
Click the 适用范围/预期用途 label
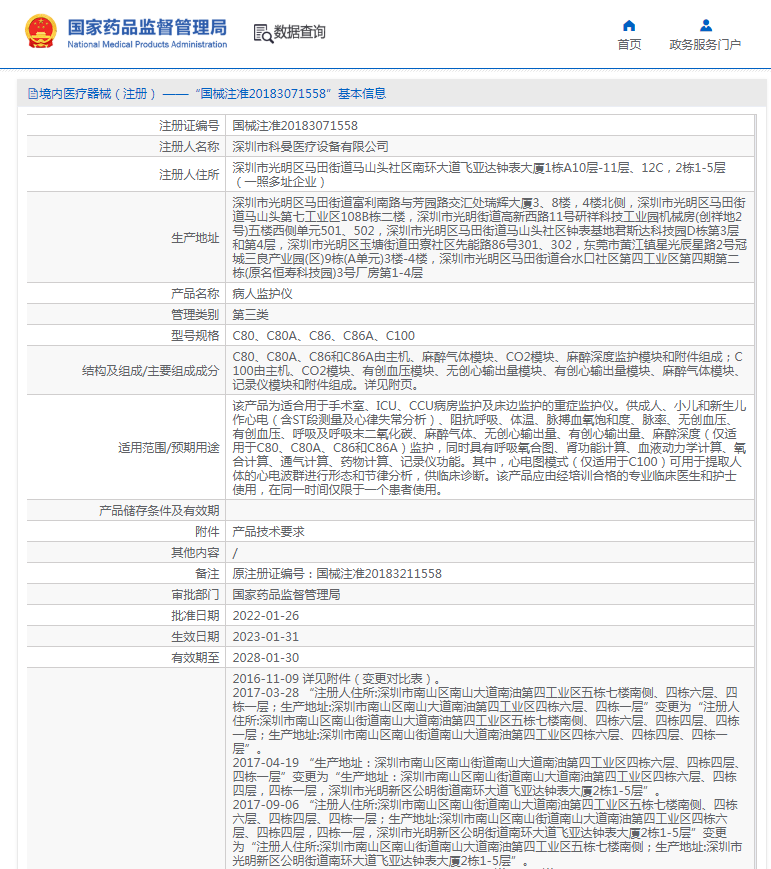click(x=169, y=448)
